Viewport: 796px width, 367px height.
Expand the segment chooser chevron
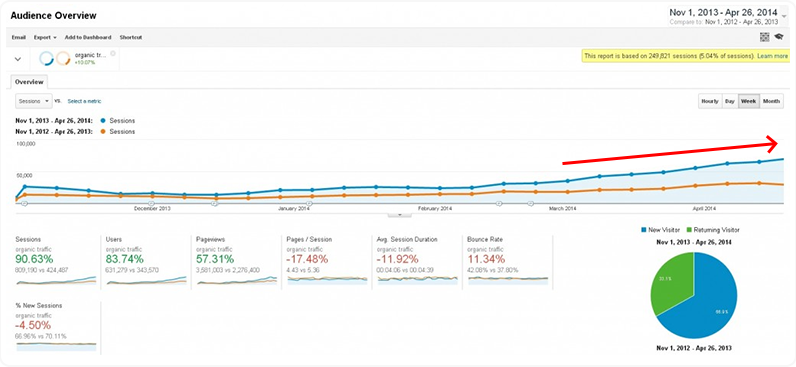(18, 59)
